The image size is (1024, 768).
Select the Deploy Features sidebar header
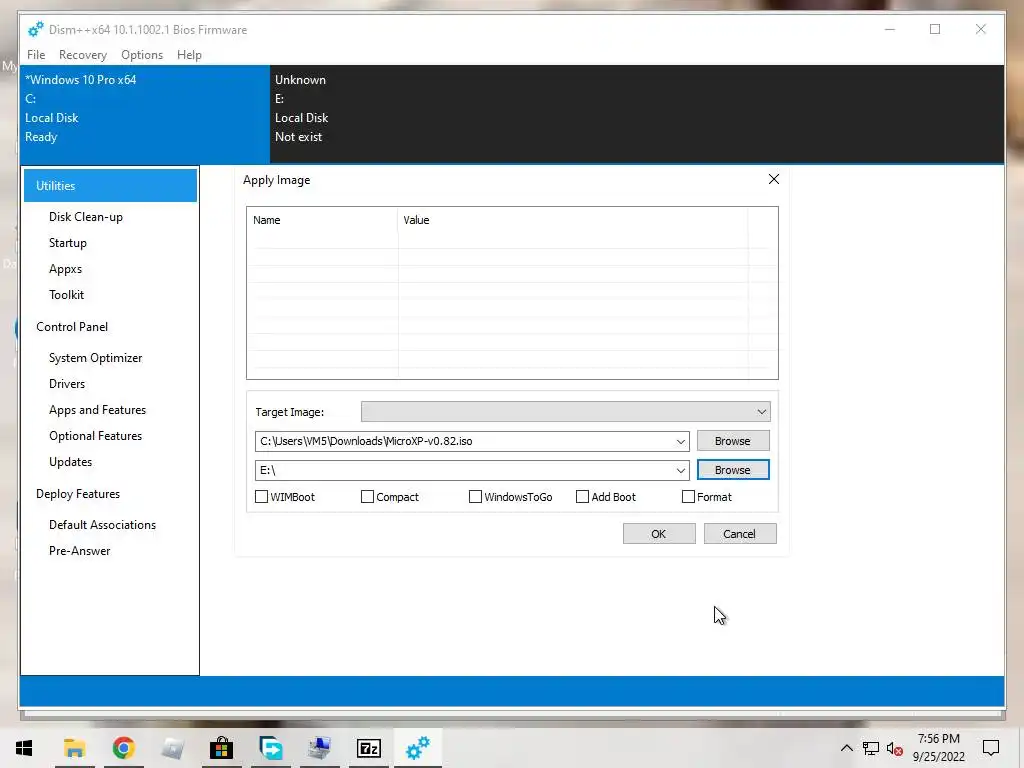[78, 494]
